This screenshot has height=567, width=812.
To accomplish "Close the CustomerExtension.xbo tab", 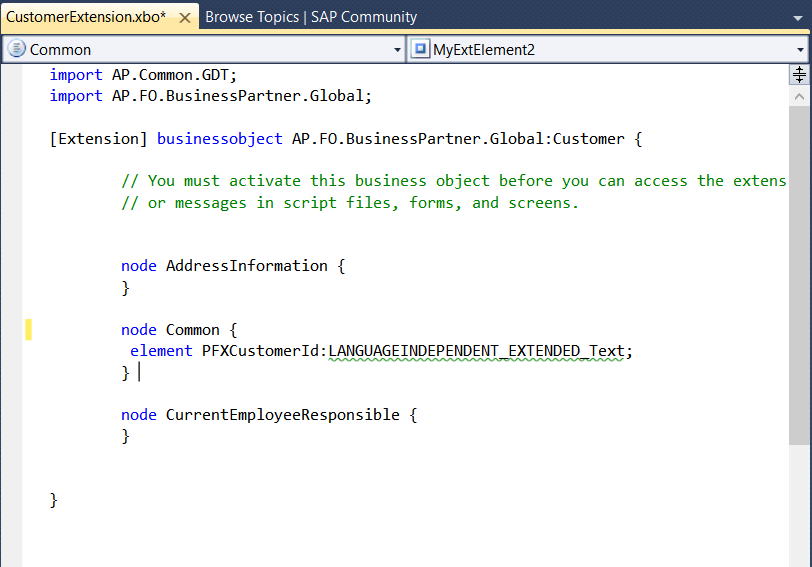I will point(184,17).
